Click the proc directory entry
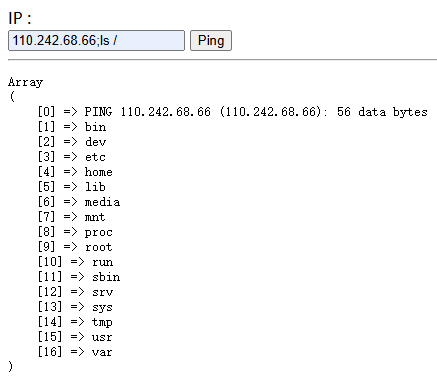This screenshot has width=437, height=376. click(99, 232)
